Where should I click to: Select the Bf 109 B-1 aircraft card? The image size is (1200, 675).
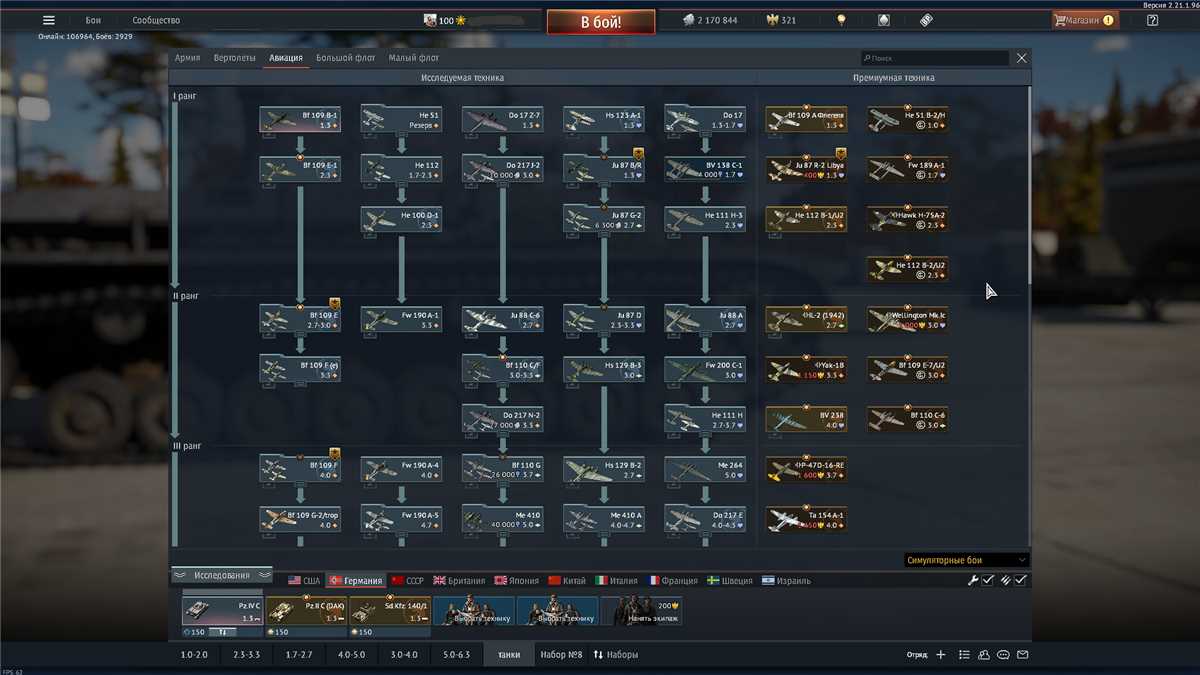click(300, 120)
